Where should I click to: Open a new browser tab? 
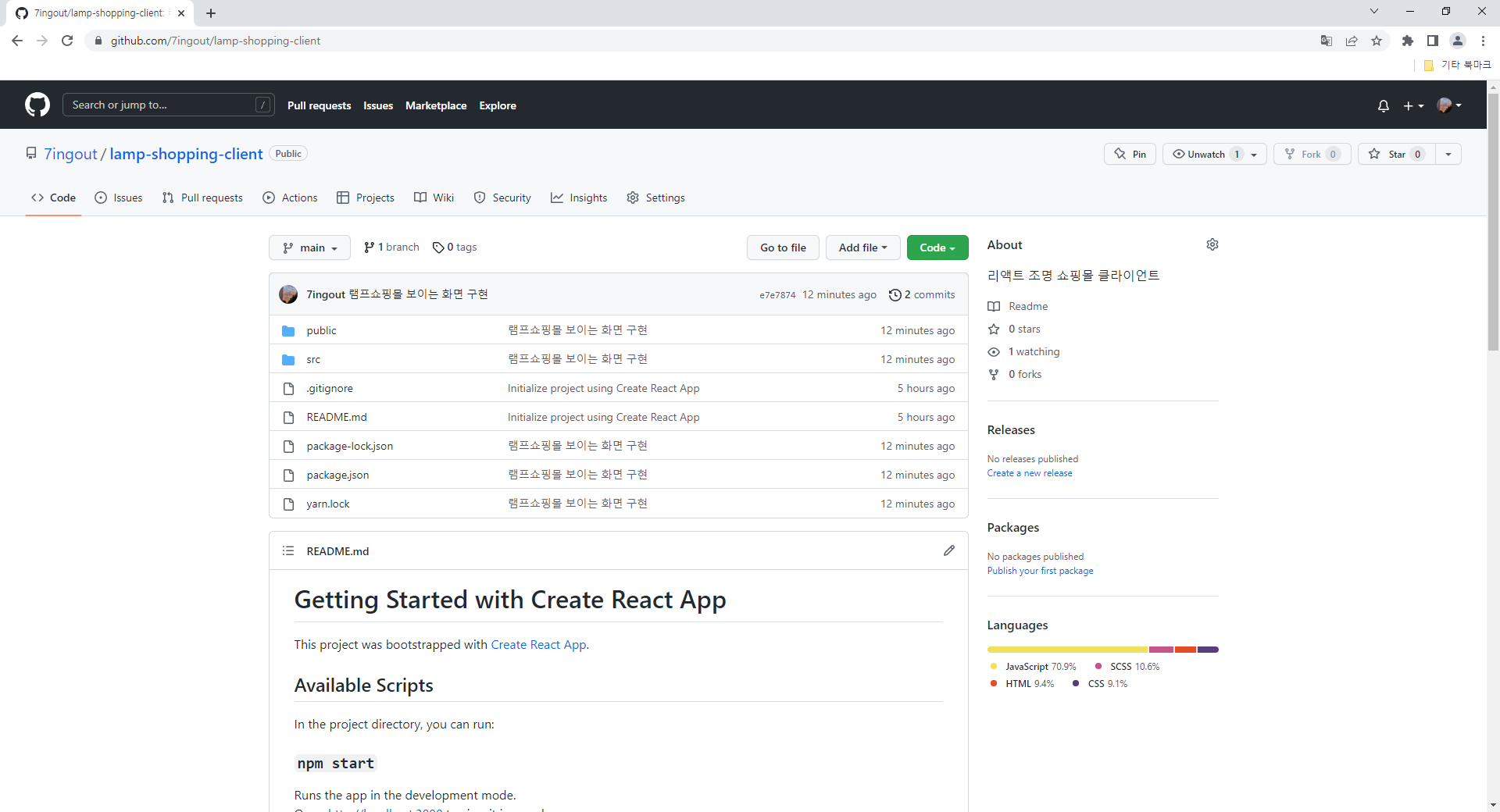point(211,12)
